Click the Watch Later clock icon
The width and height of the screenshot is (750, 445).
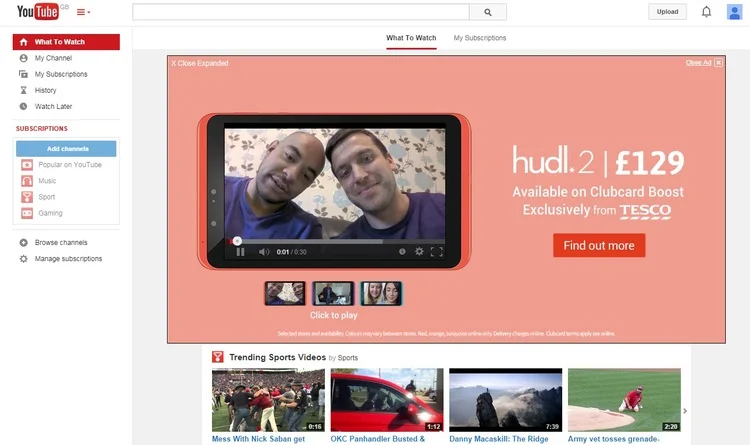click(23, 106)
